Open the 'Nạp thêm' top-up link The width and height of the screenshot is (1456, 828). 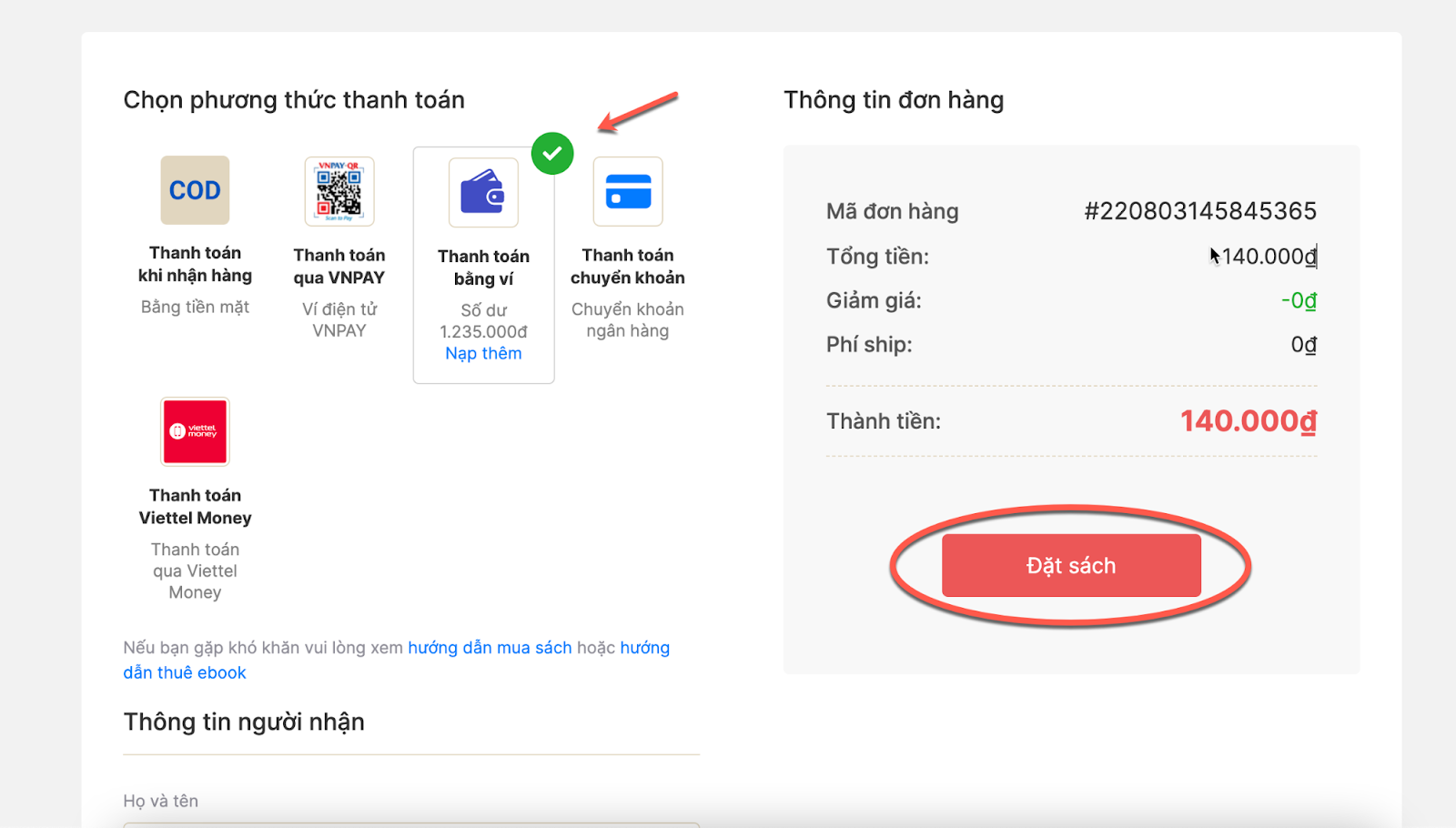[483, 353]
